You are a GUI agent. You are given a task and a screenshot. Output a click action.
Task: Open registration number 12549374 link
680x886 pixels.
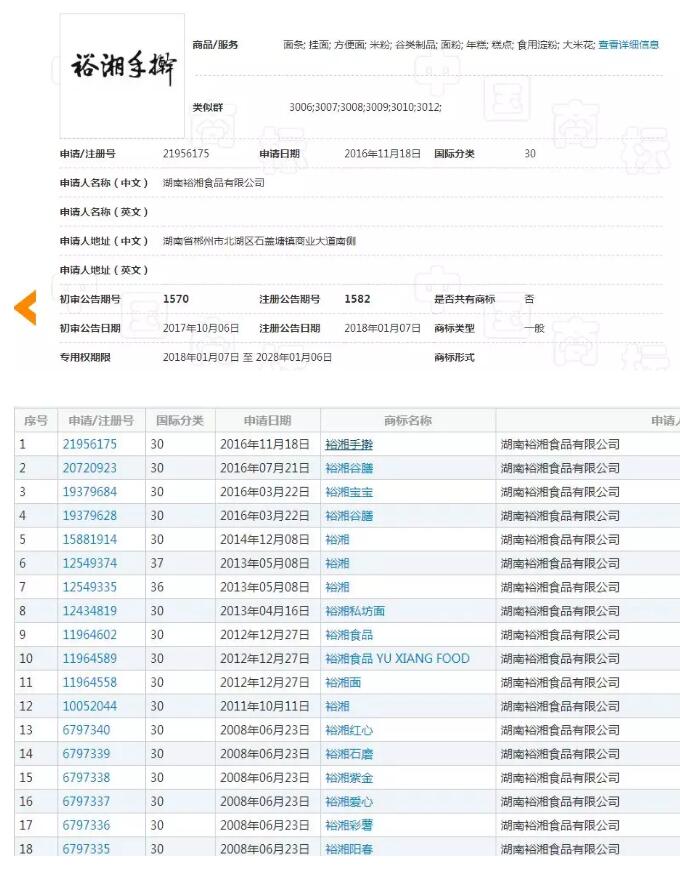click(89, 563)
